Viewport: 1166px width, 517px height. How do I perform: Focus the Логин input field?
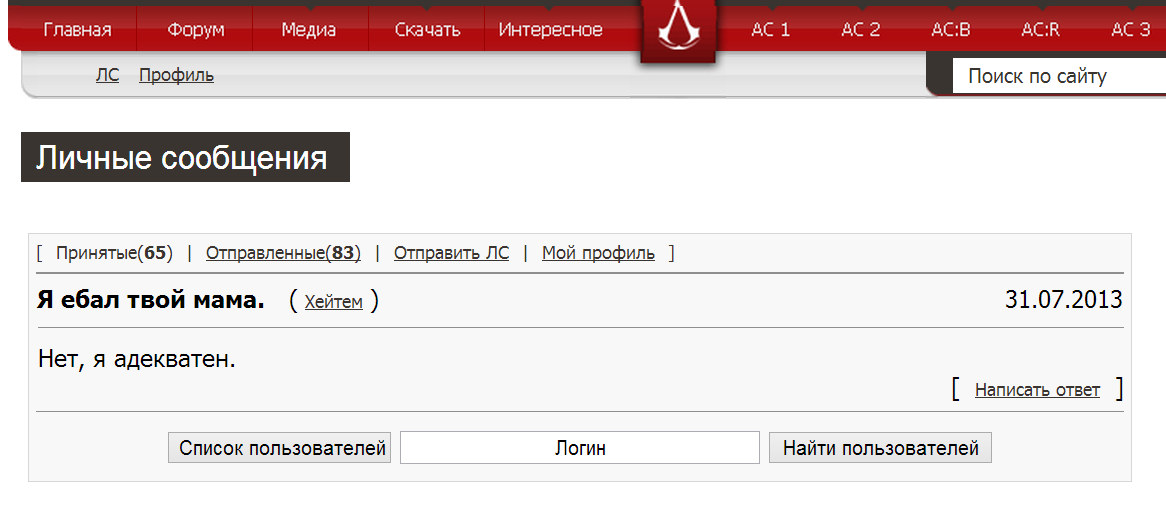tap(580, 448)
